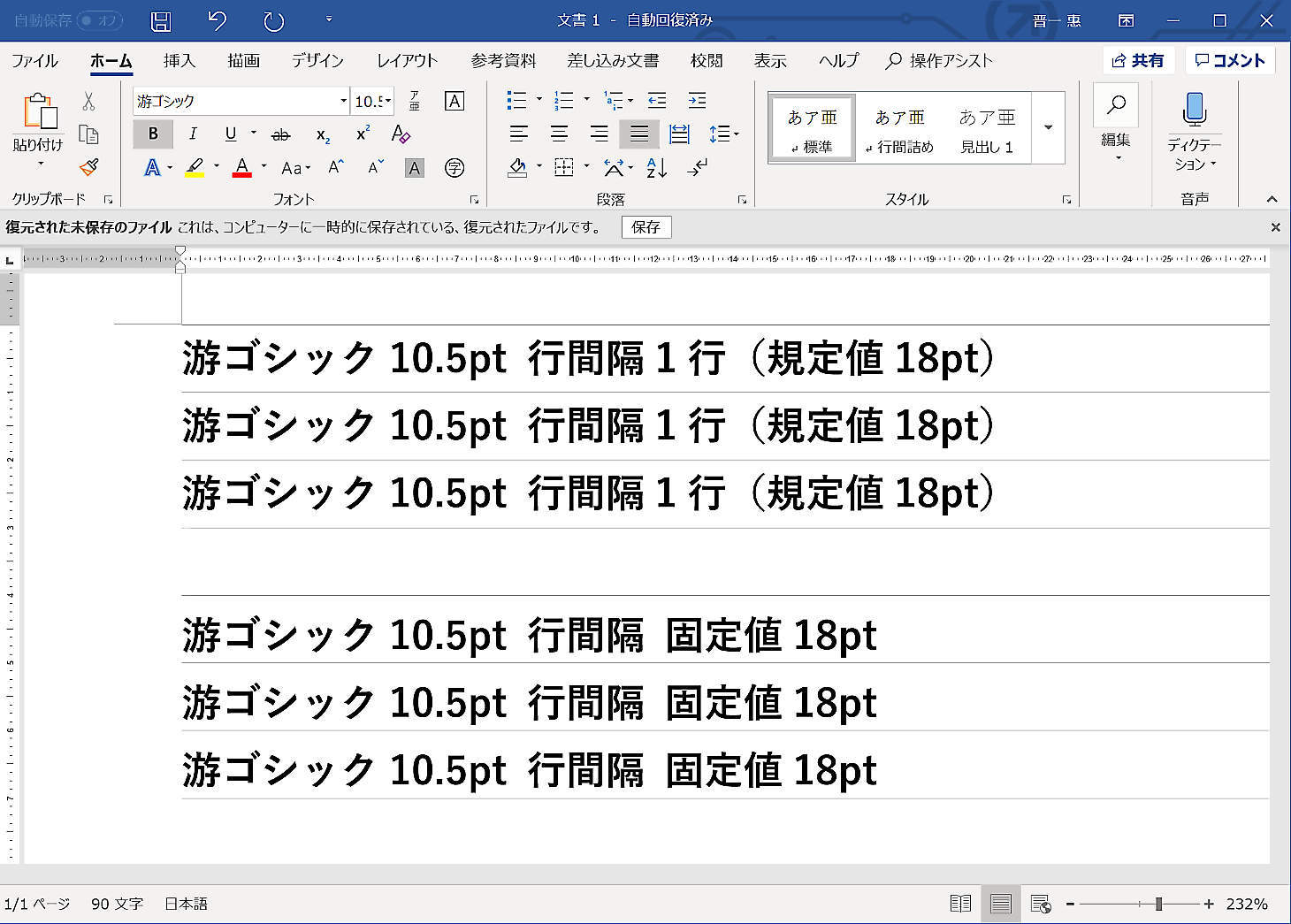1291x924 pixels.
Task: Click the enclosed character icon
Action: point(455,167)
